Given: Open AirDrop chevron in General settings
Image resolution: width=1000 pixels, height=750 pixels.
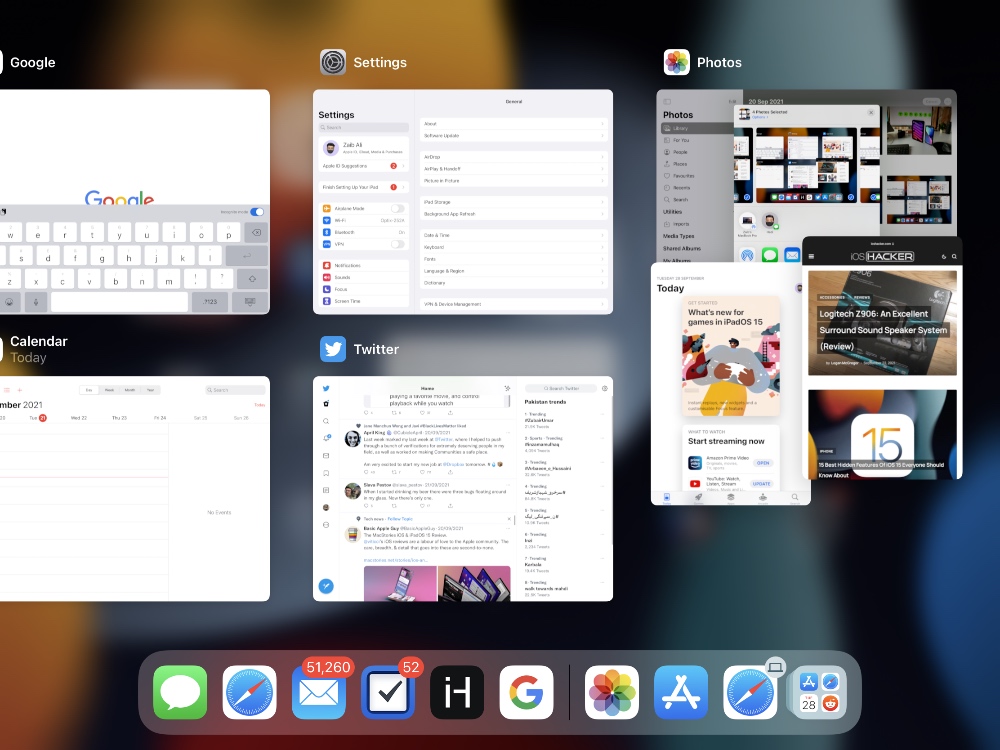Looking at the screenshot, I should coord(602,157).
